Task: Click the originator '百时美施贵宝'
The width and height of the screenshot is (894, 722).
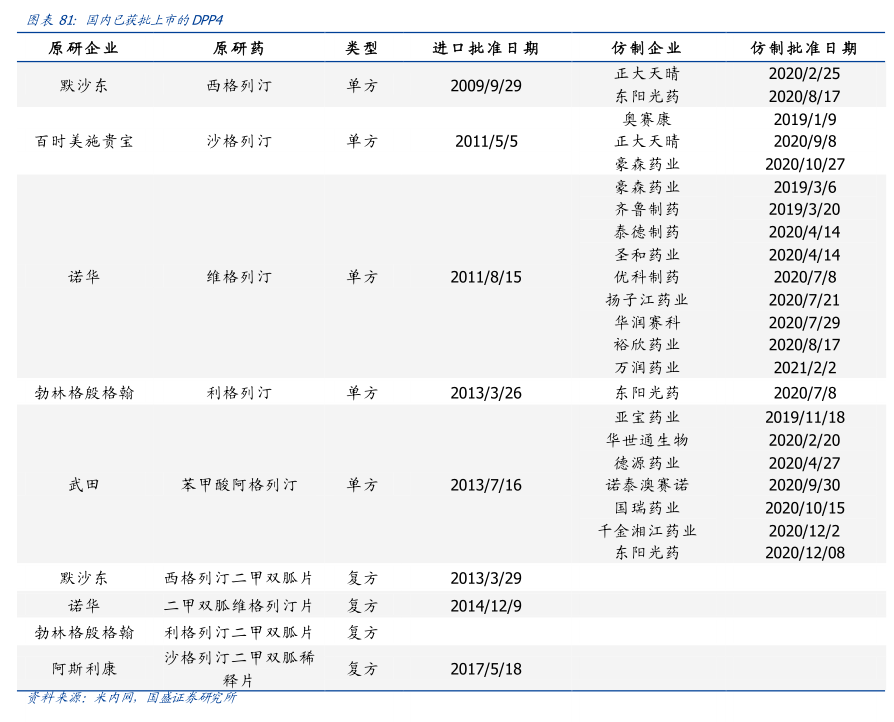Action: tap(84, 141)
